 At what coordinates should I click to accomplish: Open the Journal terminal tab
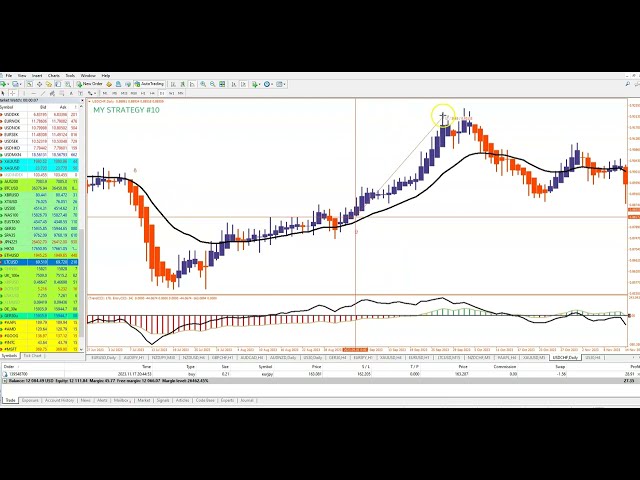(x=247, y=400)
